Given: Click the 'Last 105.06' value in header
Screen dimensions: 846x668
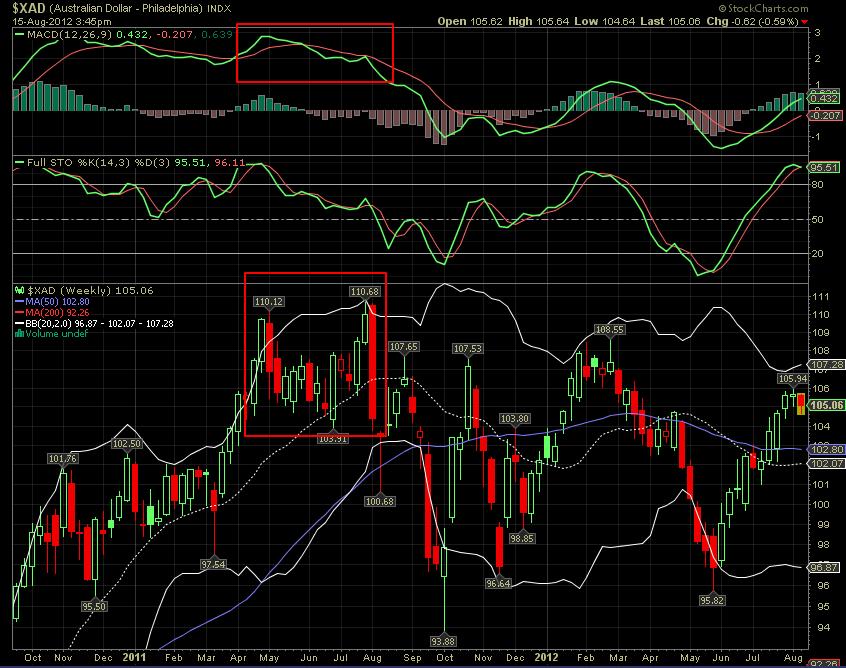Looking at the screenshot, I should coord(670,22).
